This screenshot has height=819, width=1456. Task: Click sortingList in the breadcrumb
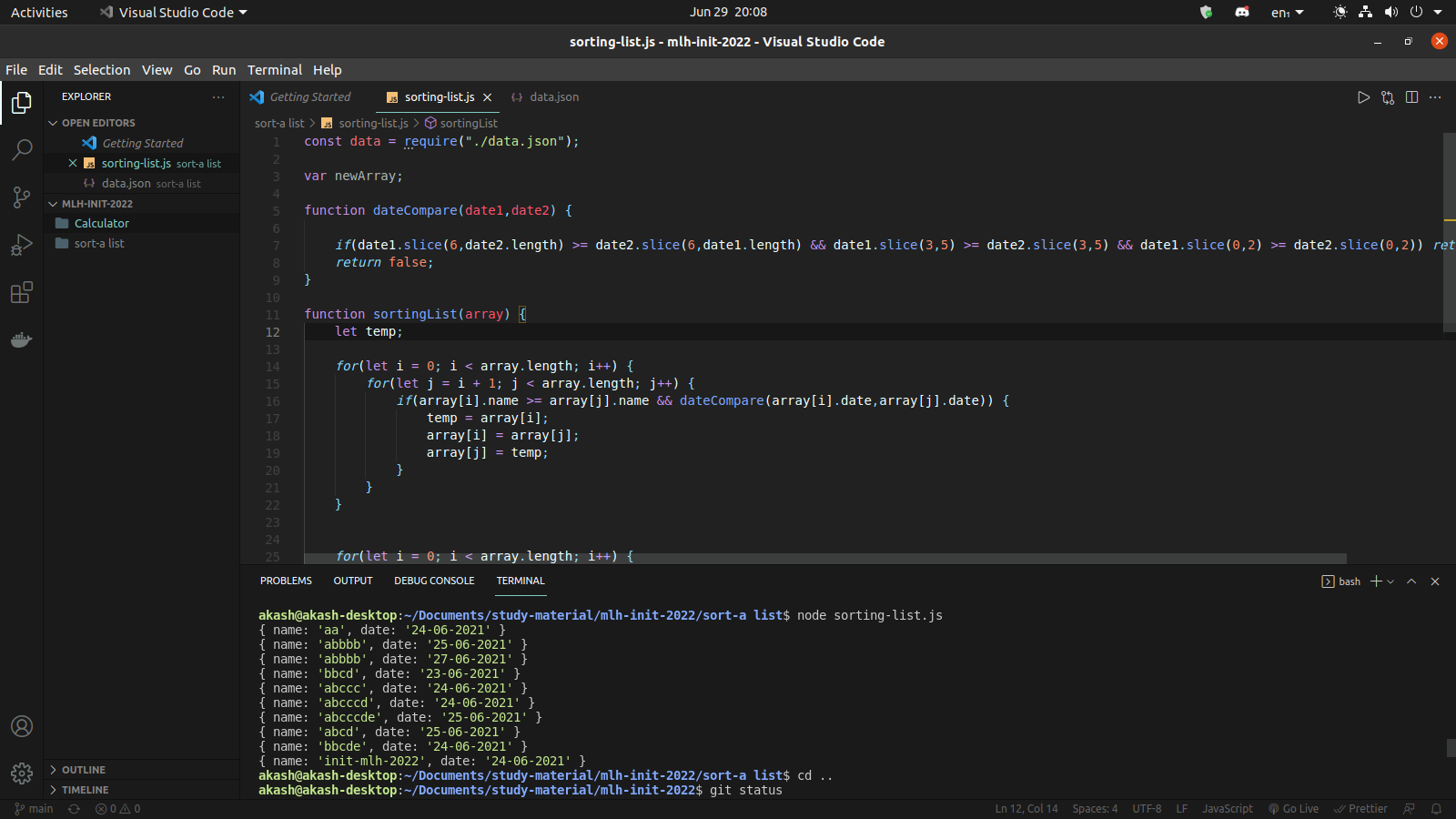tap(460, 123)
